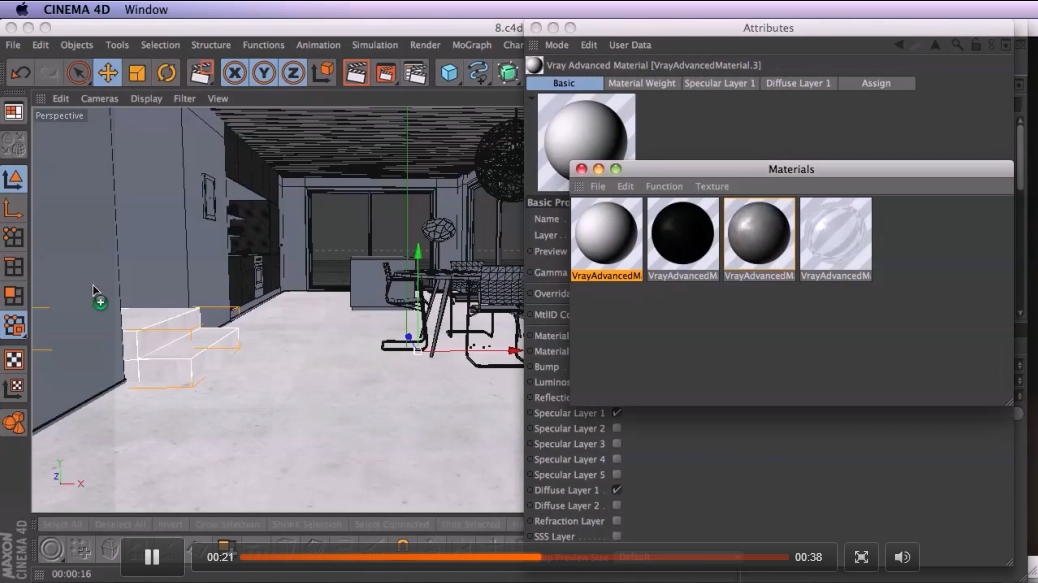Switch to Model mode
Screen dimensions: 1038x583
coord(14,179)
